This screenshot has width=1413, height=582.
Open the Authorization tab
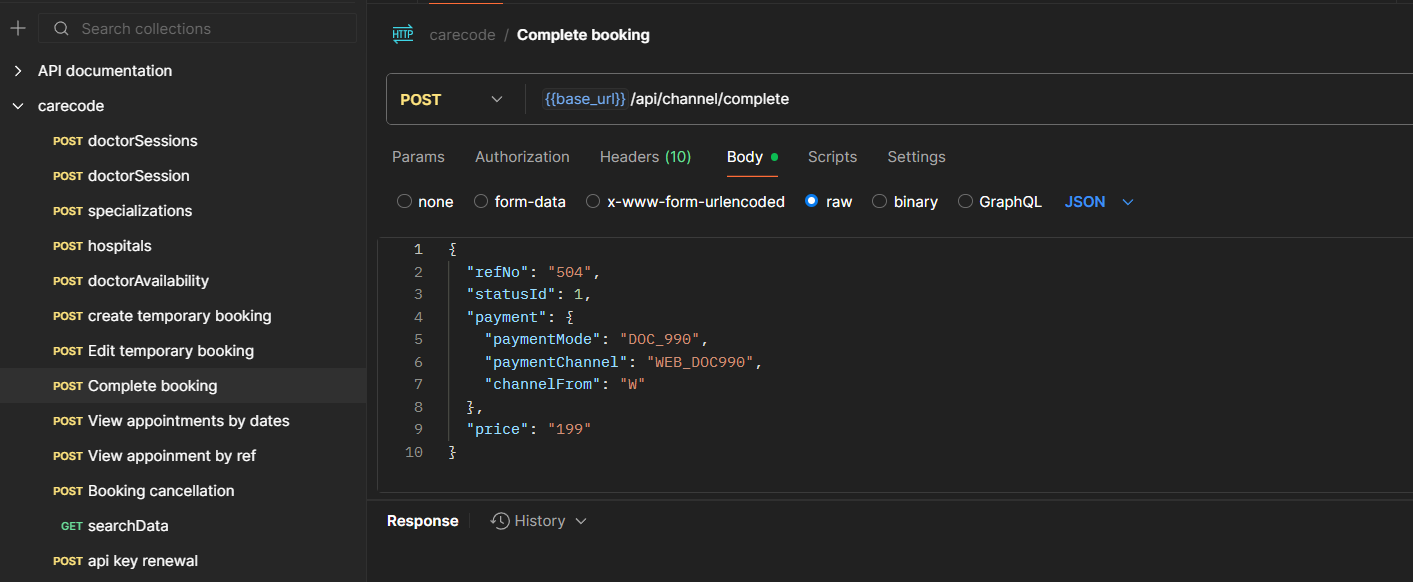coord(522,157)
